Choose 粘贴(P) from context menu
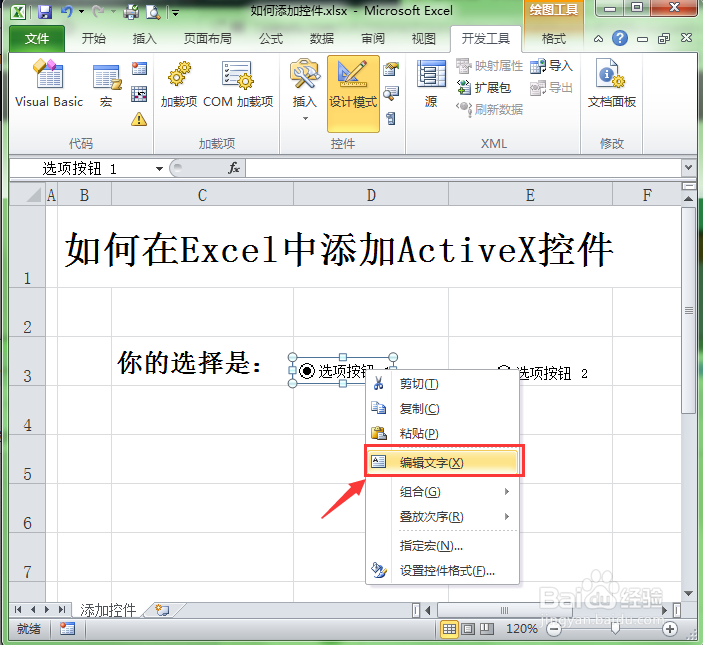This screenshot has width=703, height=645. [443, 433]
